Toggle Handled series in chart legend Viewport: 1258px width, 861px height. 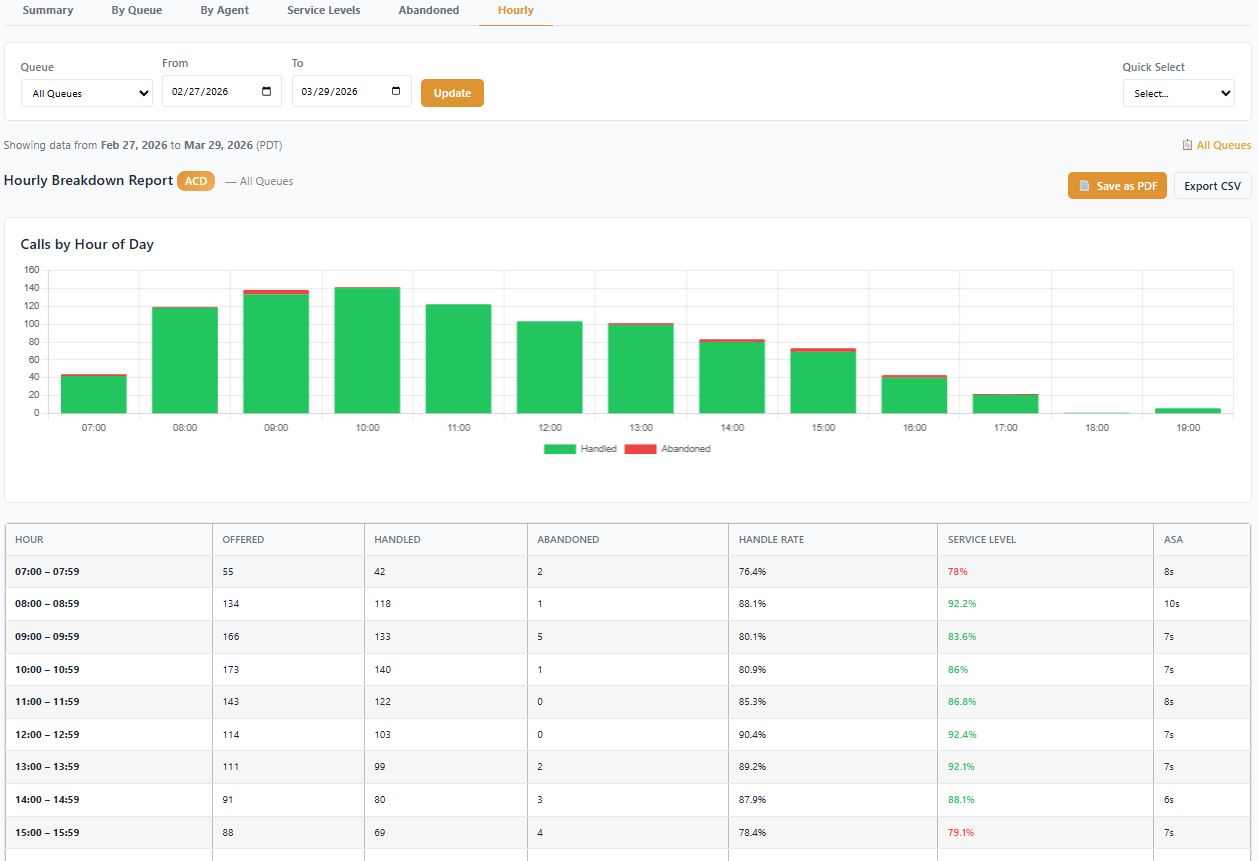(x=580, y=449)
